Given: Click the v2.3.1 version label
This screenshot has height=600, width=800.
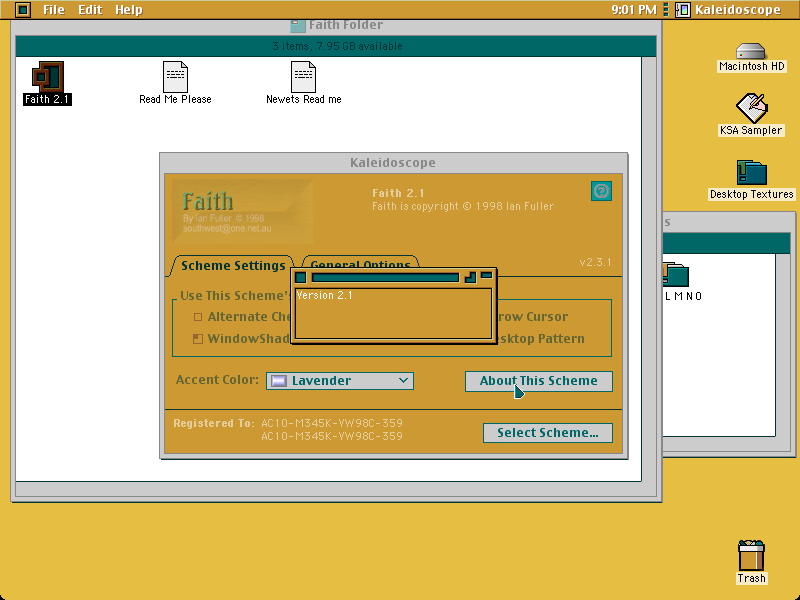Looking at the screenshot, I should pos(595,262).
